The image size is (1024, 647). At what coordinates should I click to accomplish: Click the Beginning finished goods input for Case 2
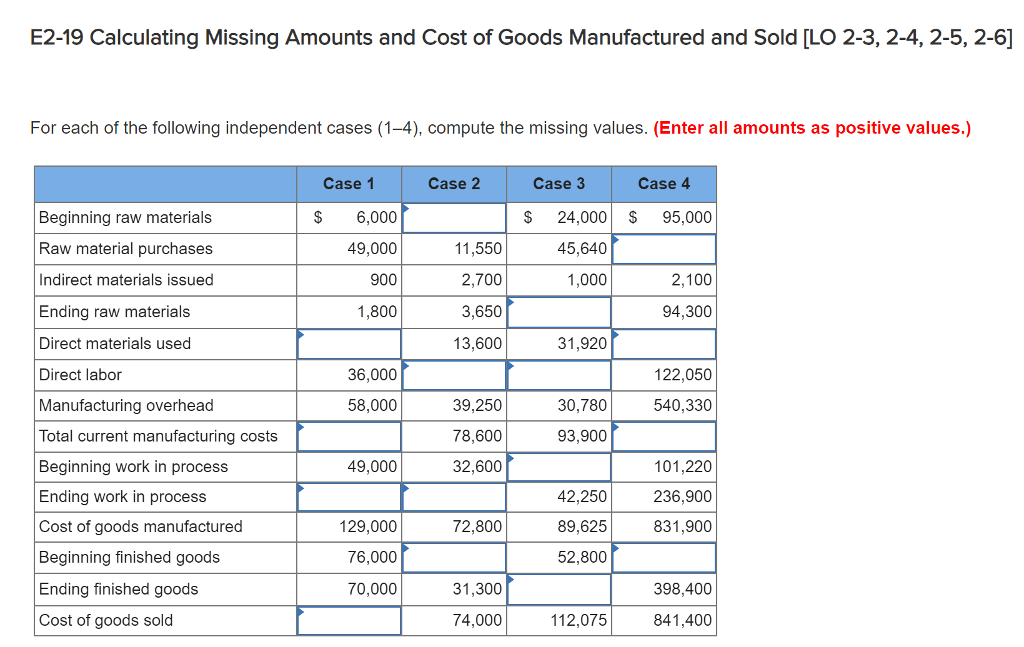click(x=453, y=558)
